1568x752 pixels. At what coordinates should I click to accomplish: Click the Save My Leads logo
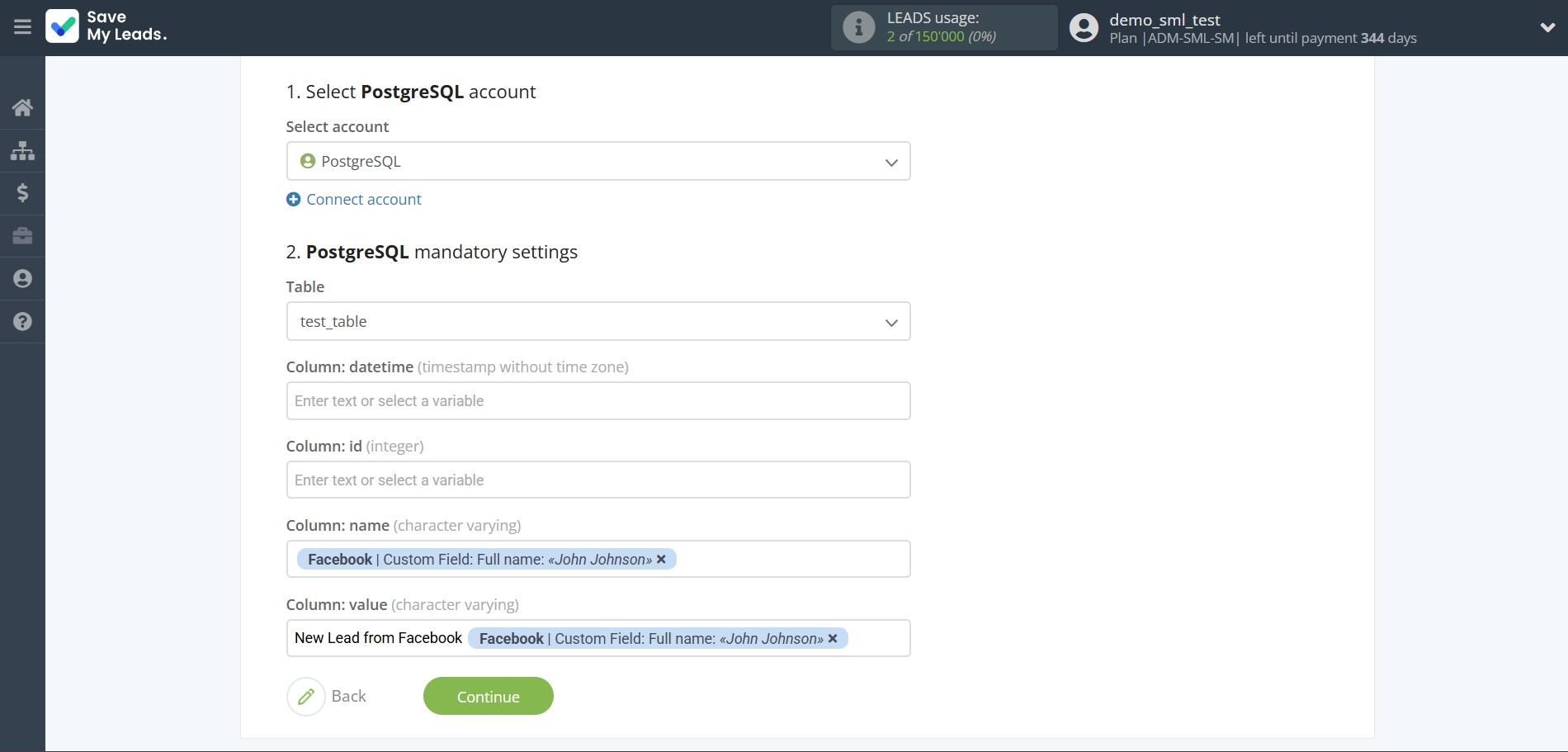coord(106,26)
